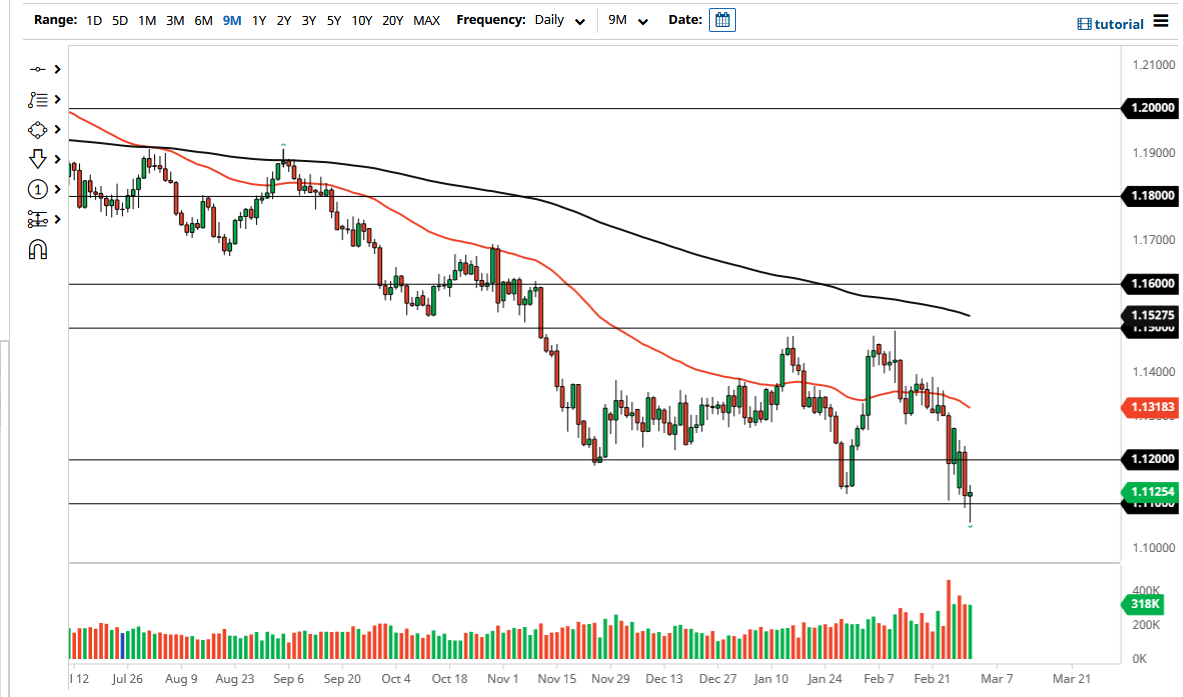Open the Frequency dropdown showing Daily
Viewport: 1183px width, 697px height.
pos(560,19)
